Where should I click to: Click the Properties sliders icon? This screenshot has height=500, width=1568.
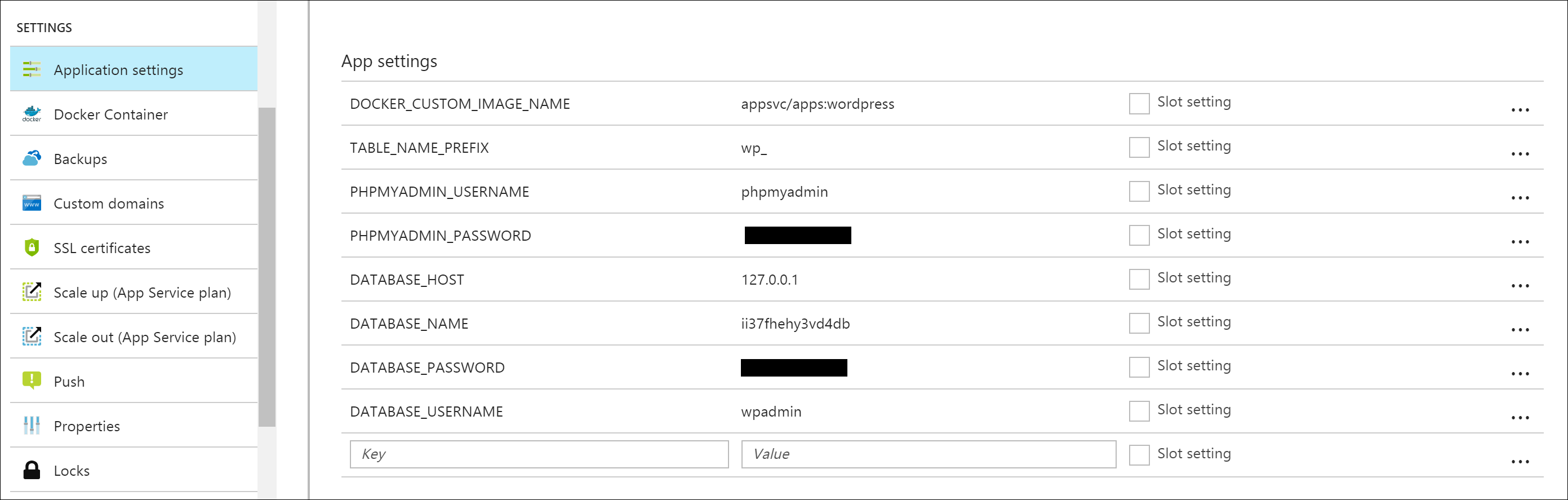pyautogui.click(x=32, y=425)
